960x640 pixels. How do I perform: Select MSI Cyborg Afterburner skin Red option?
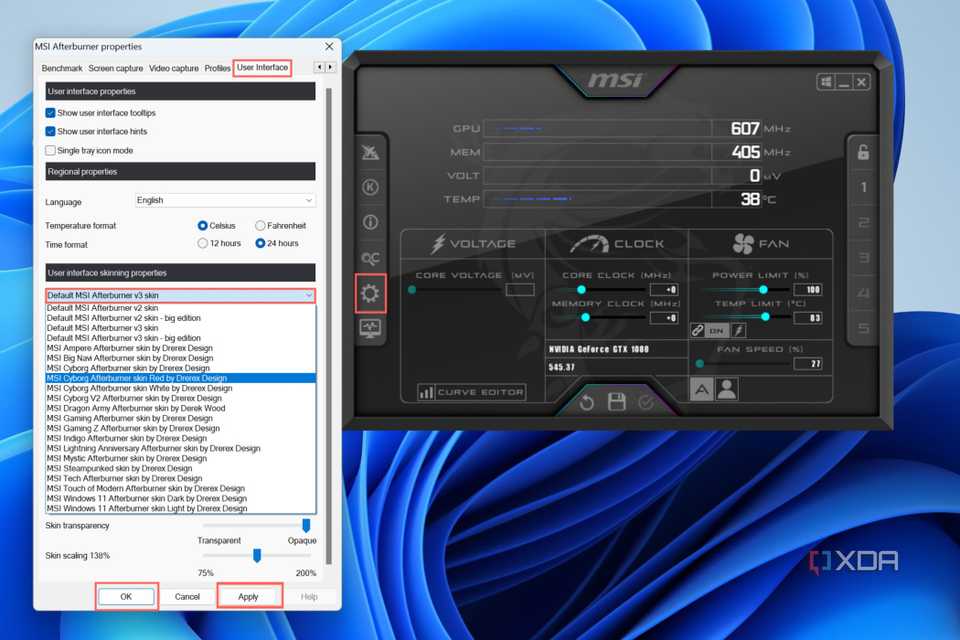click(181, 378)
